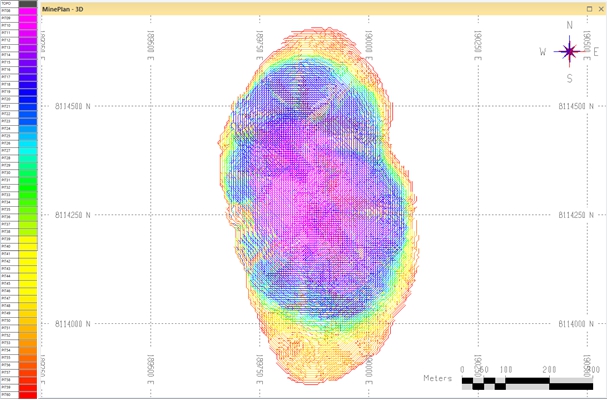Screen dimensions: 608x400
Task: Select the PIT40 legend label
Action: (x=8, y=246)
